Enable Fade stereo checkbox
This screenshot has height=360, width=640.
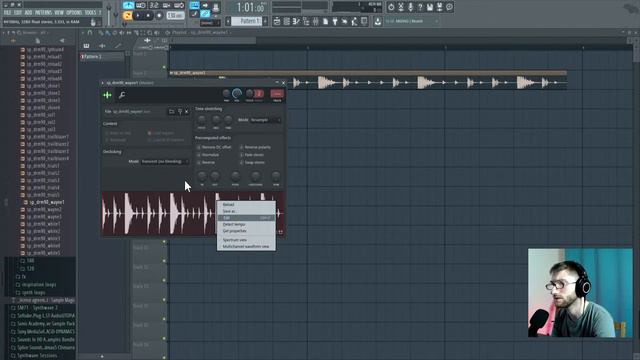click(x=242, y=155)
